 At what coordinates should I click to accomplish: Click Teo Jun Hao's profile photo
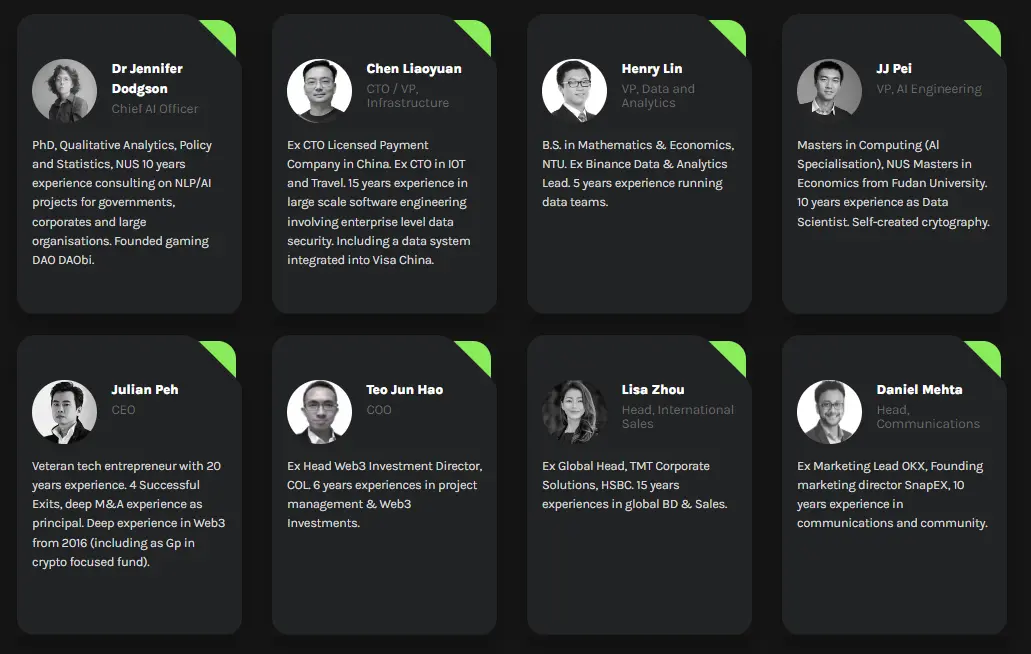[x=319, y=411]
